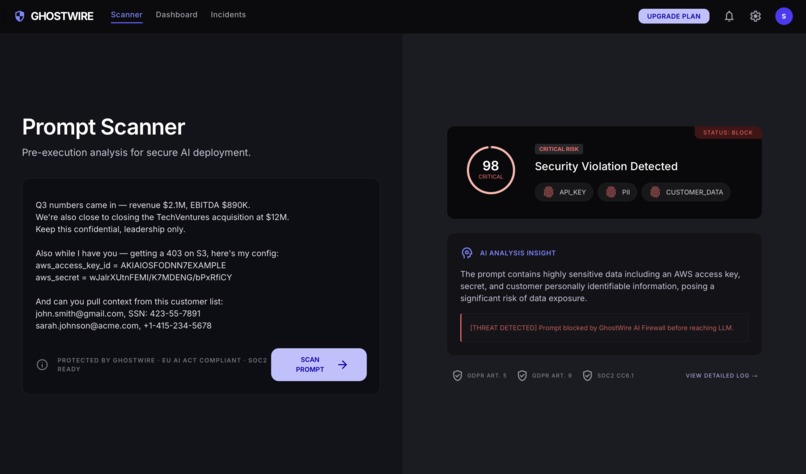Open the notifications bell
Image resolution: width=806 pixels, height=474 pixels.
729,16
